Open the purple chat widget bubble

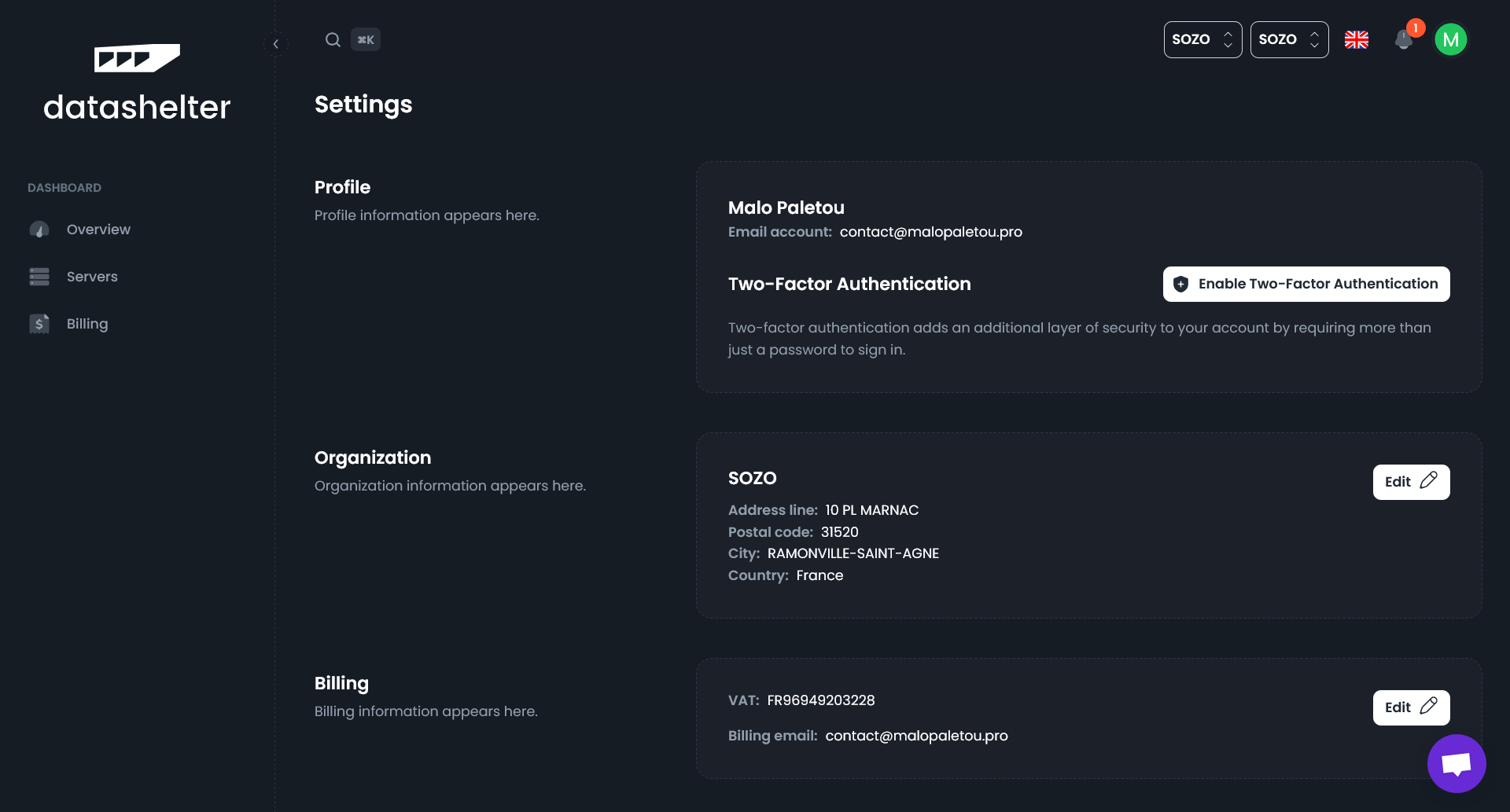[1456, 762]
